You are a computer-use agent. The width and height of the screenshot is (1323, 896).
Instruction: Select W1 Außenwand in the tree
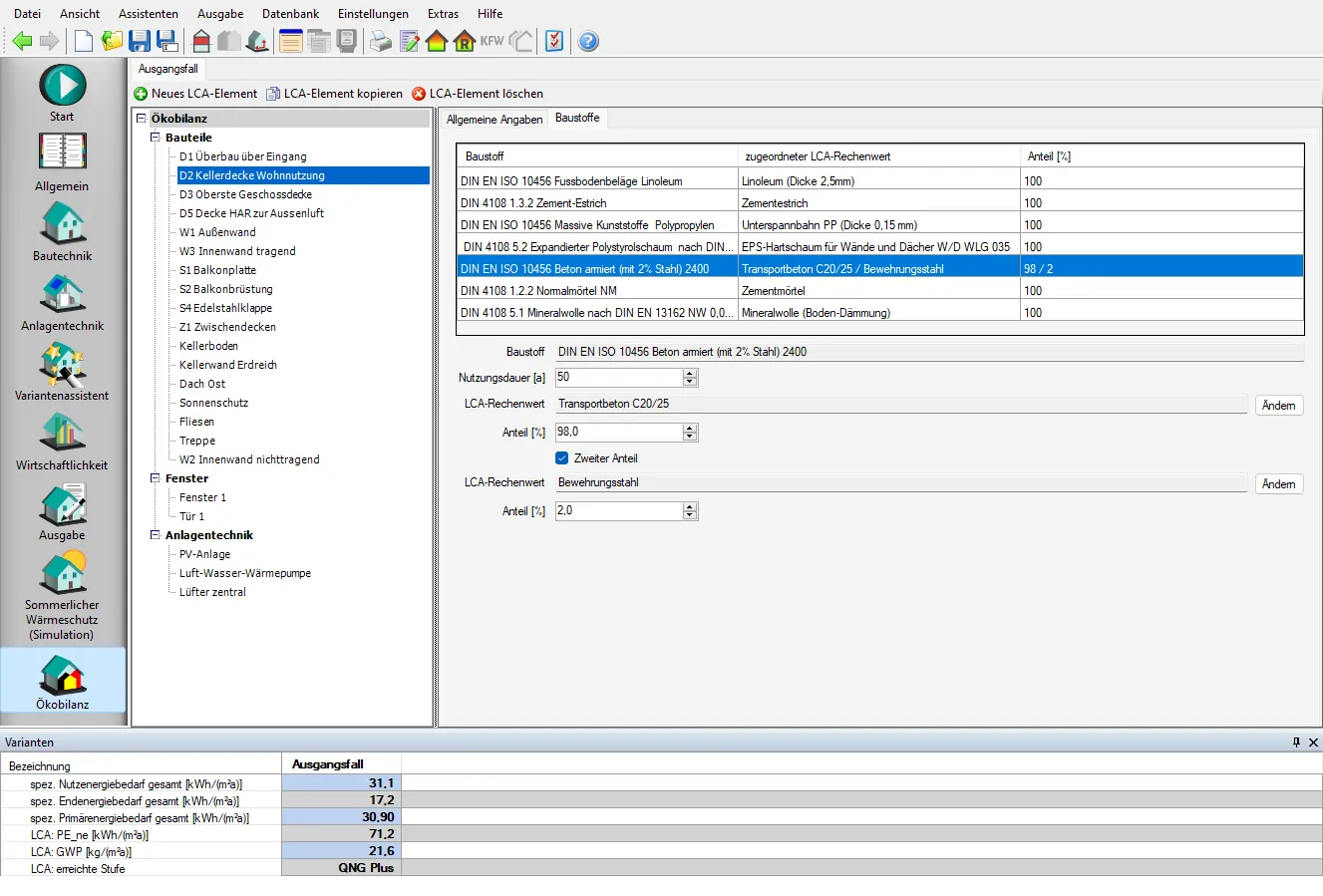pyautogui.click(x=217, y=232)
